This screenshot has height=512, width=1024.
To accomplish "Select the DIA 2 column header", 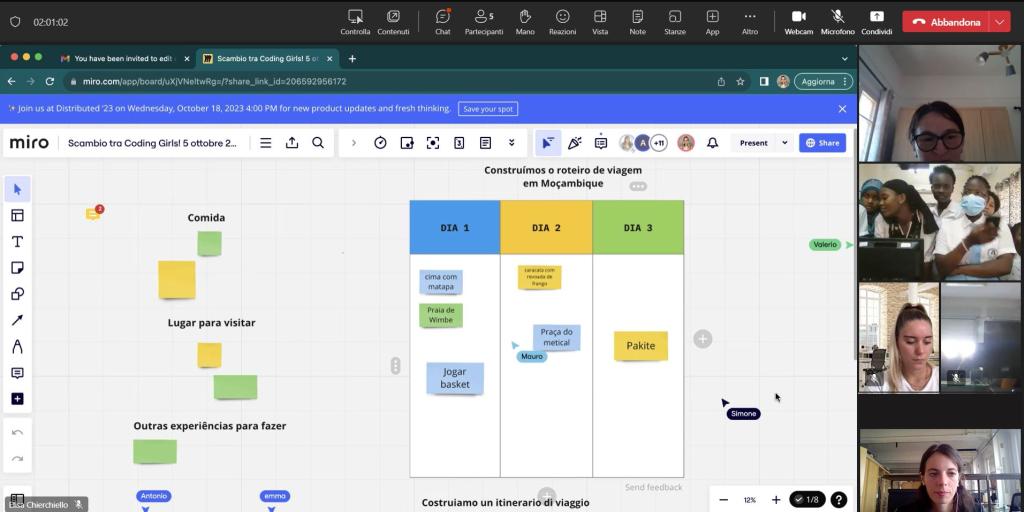I will tap(546, 227).
